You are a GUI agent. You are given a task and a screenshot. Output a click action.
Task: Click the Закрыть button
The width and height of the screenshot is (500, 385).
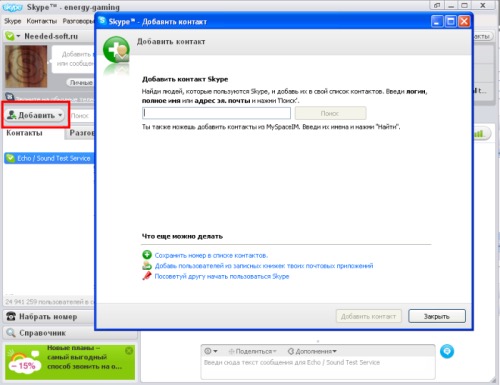437,316
